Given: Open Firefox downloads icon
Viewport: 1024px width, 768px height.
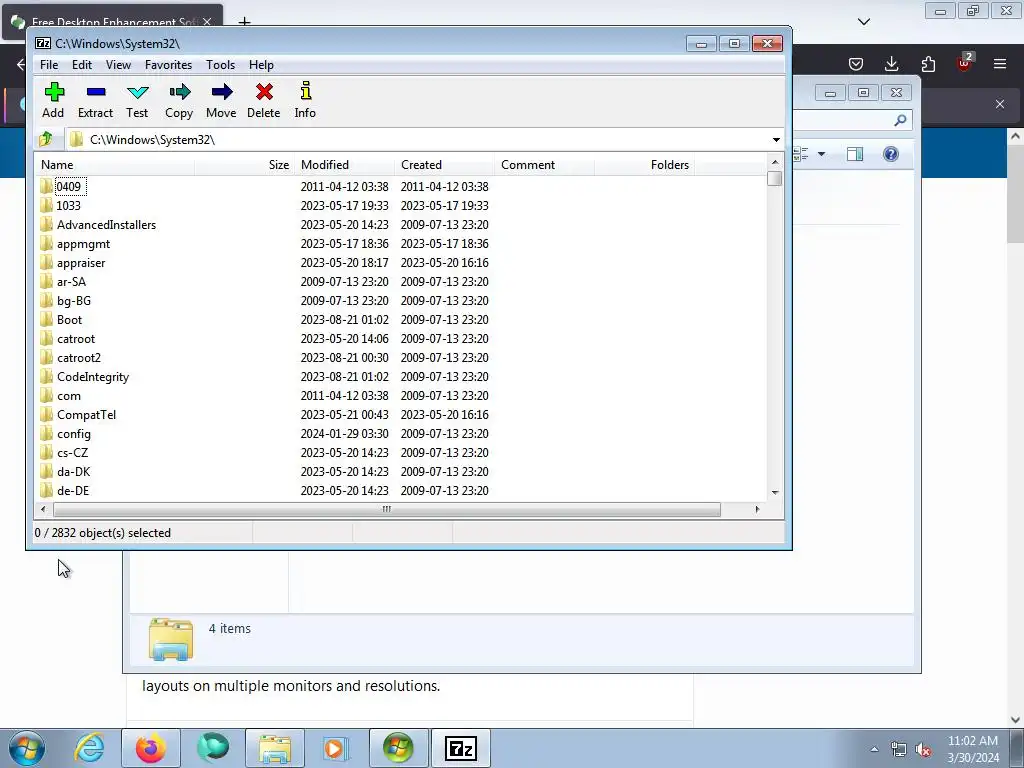Looking at the screenshot, I should point(891,63).
